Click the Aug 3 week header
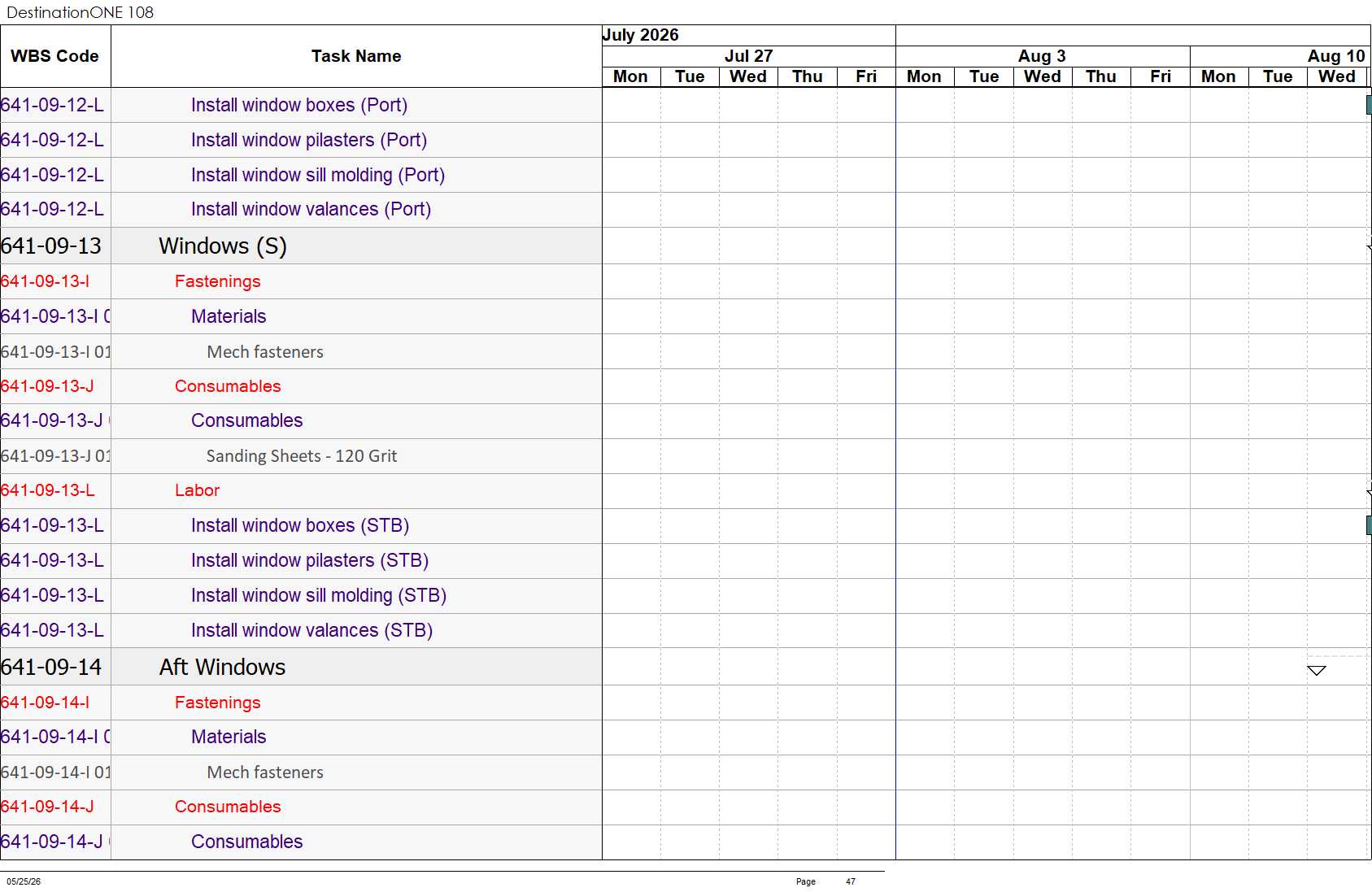 click(1042, 56)
